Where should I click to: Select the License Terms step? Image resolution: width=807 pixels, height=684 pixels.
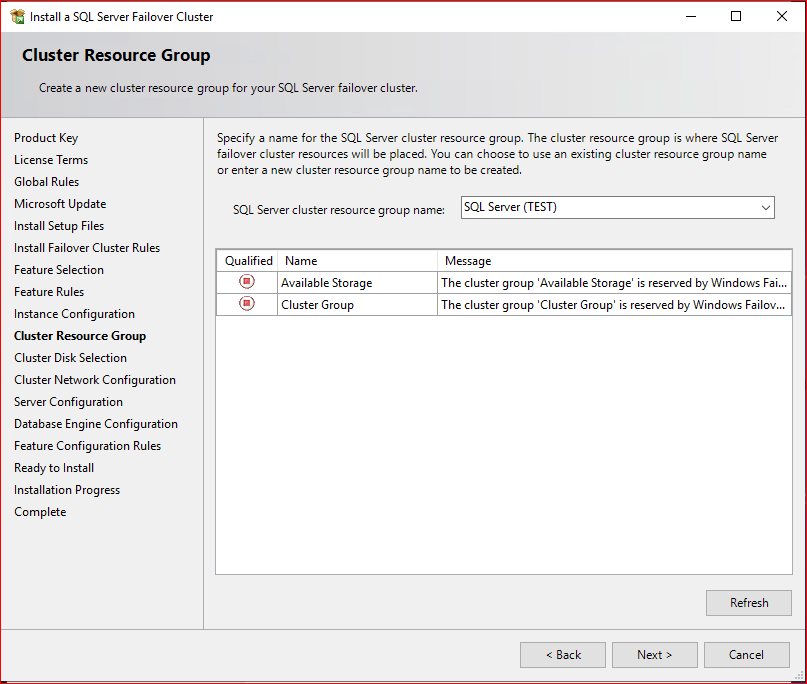[x=51, y=160]
